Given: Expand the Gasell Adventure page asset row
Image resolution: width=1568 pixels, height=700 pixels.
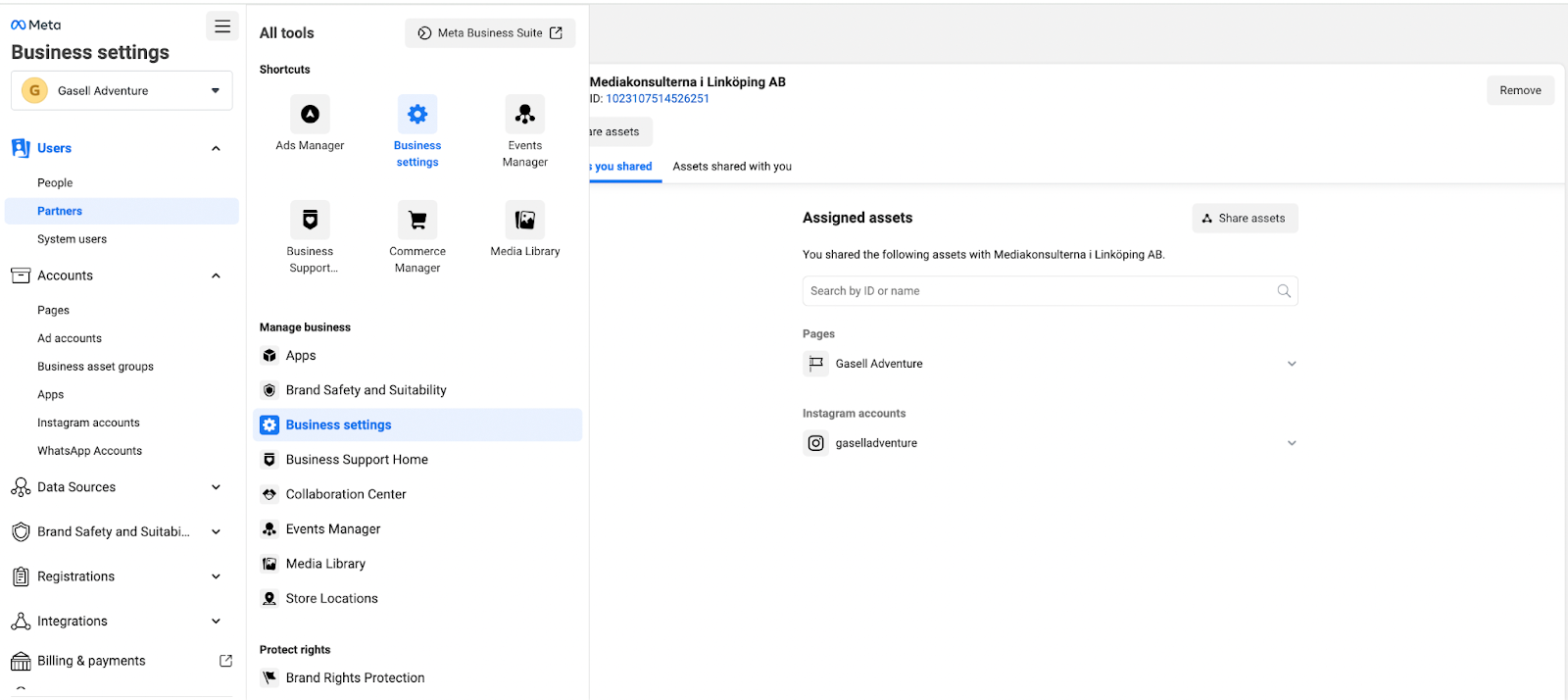Looking at the screenshot, I should click(1292, 364).
